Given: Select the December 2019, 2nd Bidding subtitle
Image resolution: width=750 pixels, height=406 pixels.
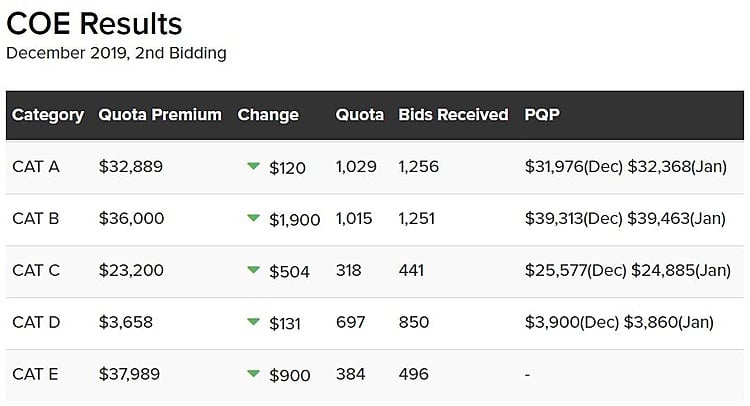Looking at the screenshot, I should click(x=116, y=53).
